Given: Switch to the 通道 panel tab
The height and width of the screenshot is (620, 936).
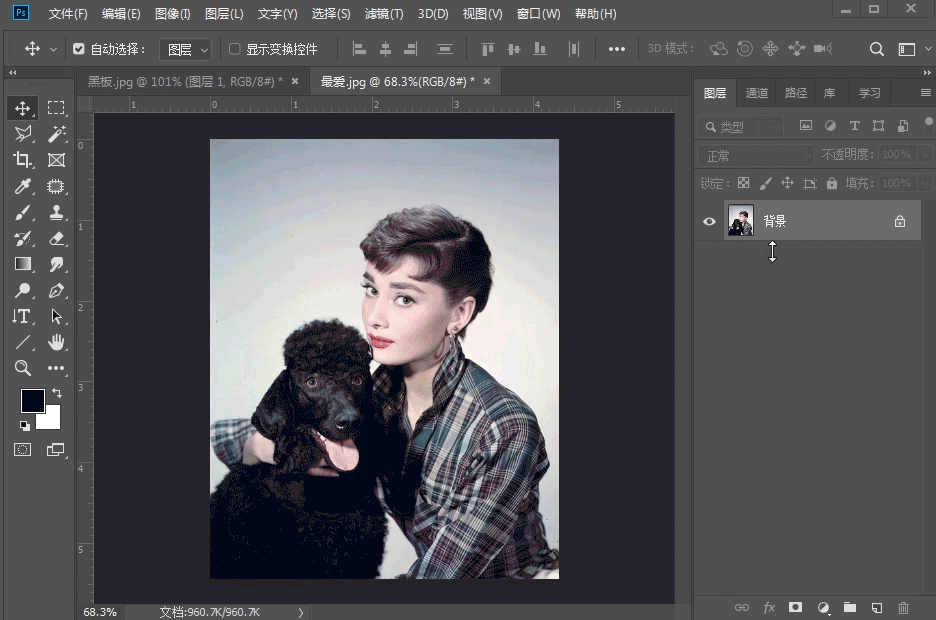Looking at the screenshot, I should pos(757,93).
